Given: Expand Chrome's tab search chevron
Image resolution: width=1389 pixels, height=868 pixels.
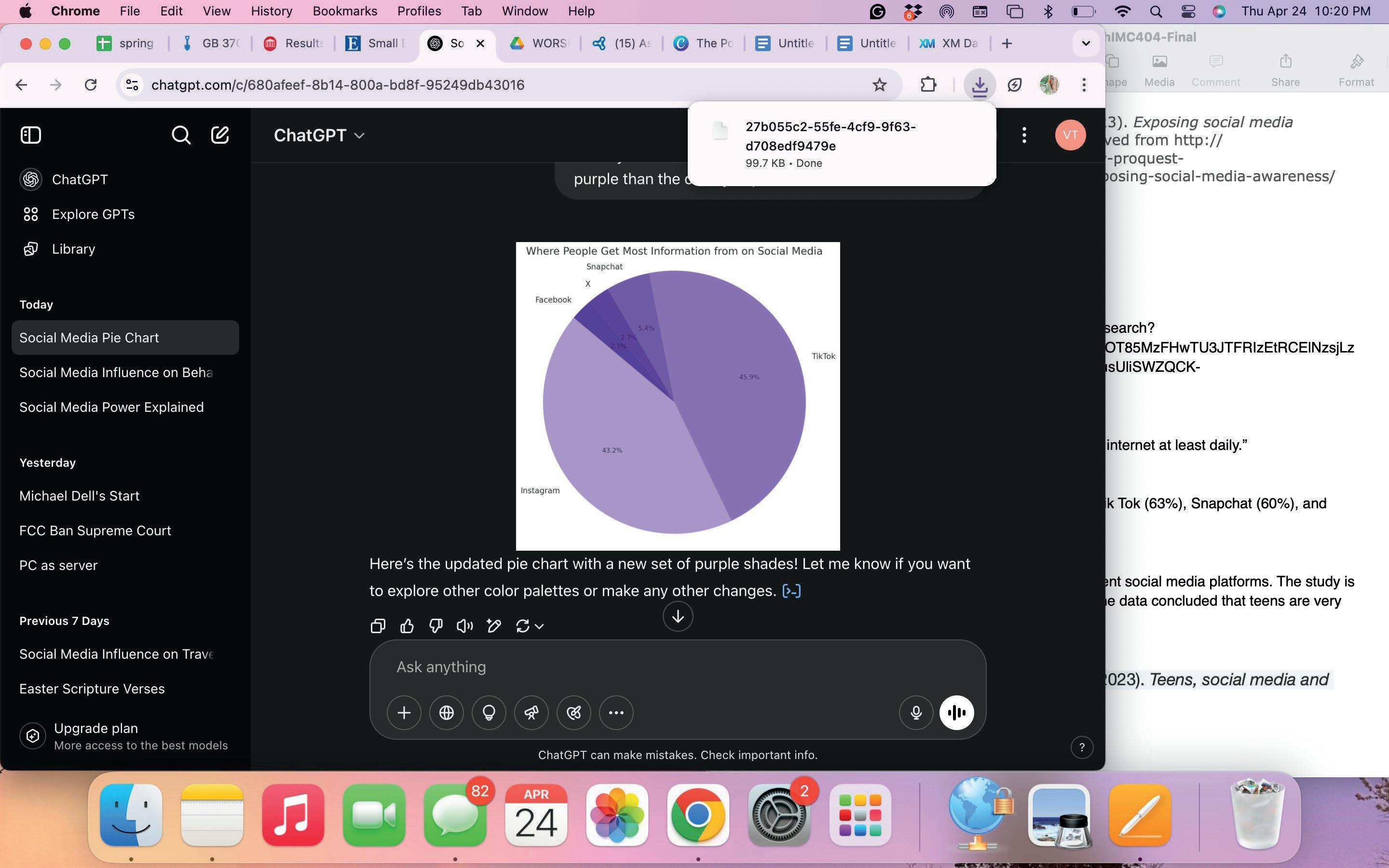Looking at the screenshot, I should 1085,43.
